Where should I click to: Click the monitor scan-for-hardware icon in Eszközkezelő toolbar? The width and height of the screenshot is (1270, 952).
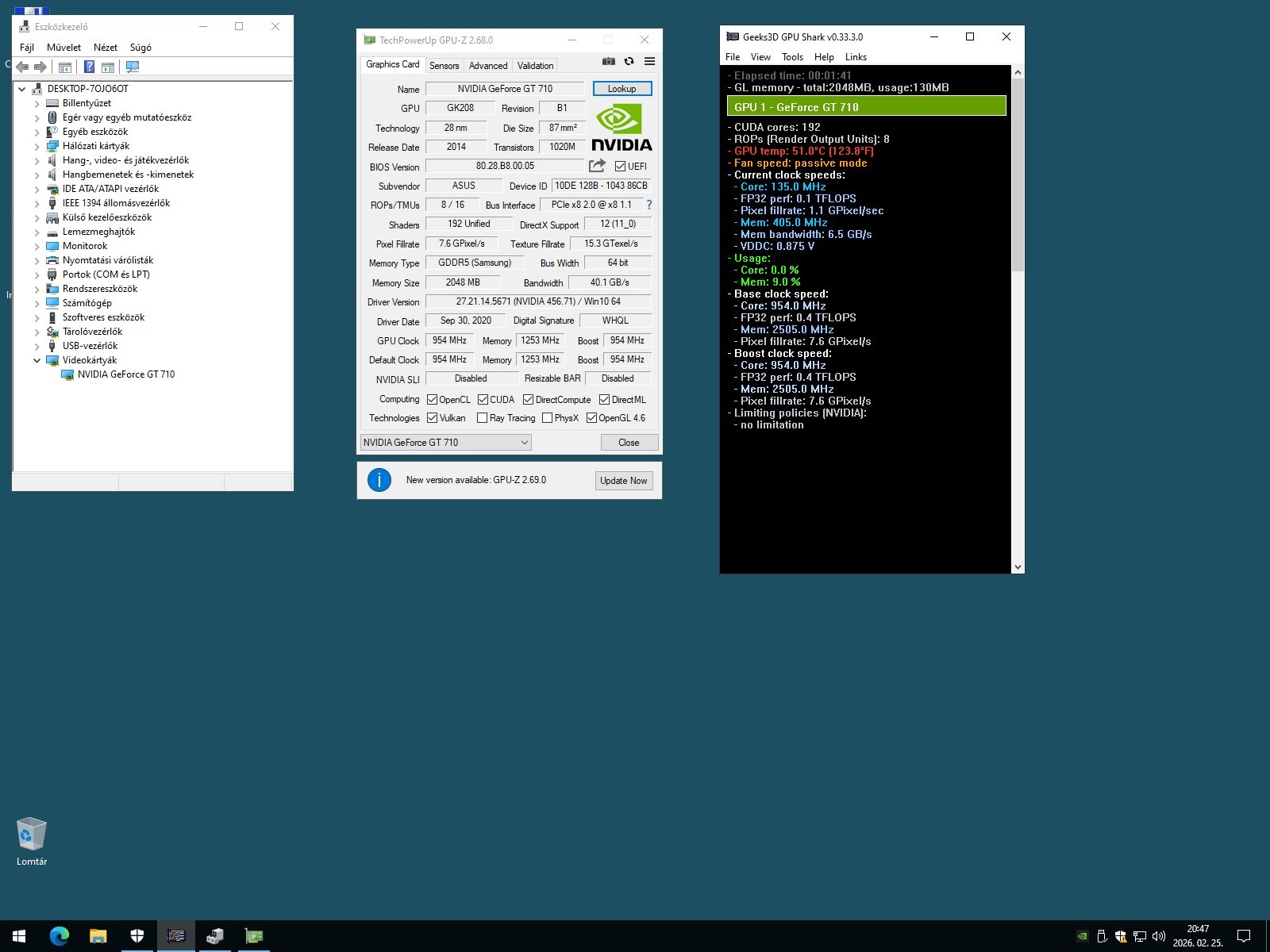point(133,67)
